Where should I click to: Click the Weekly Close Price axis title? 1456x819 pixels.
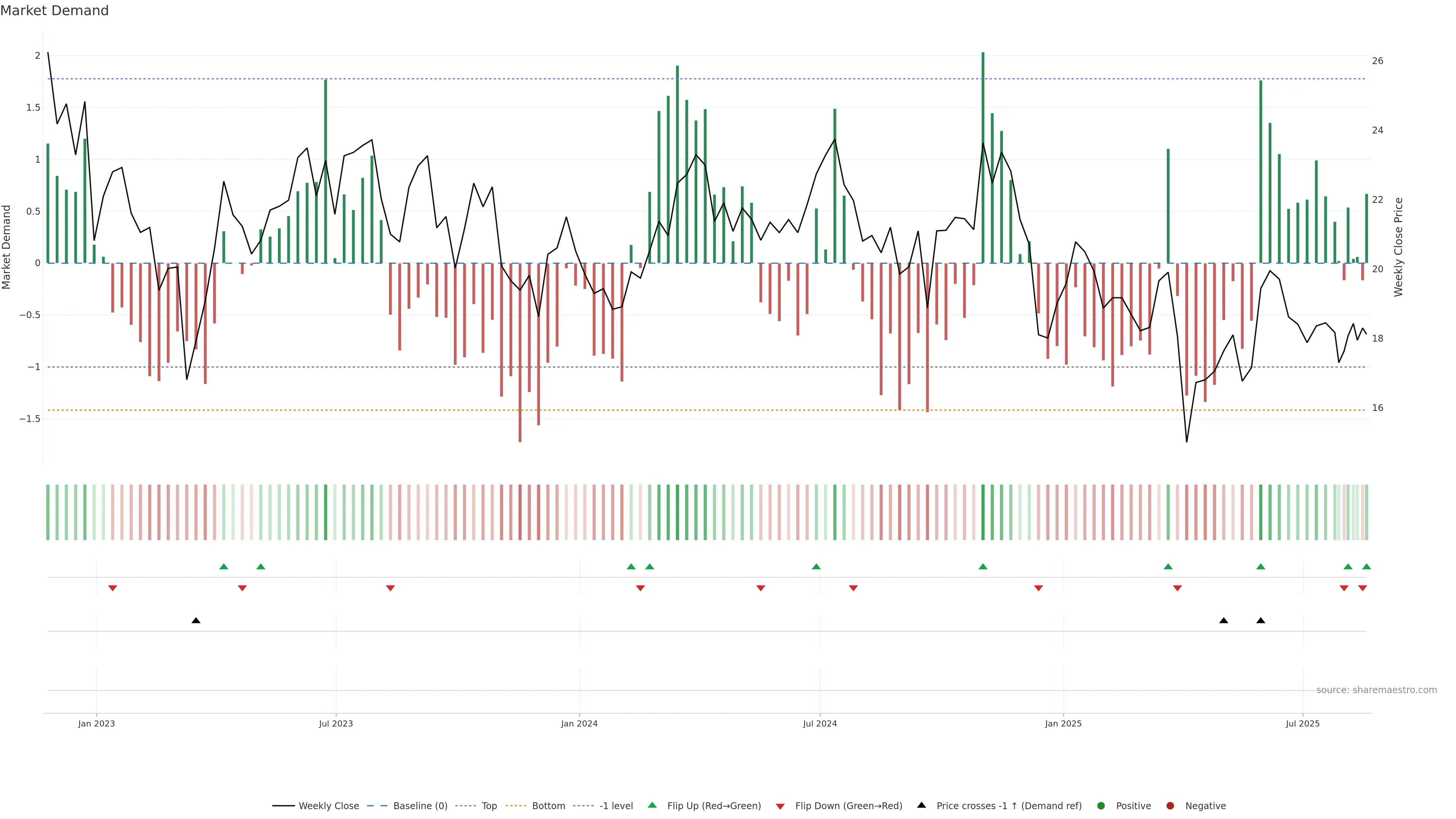pos(1398,247)
